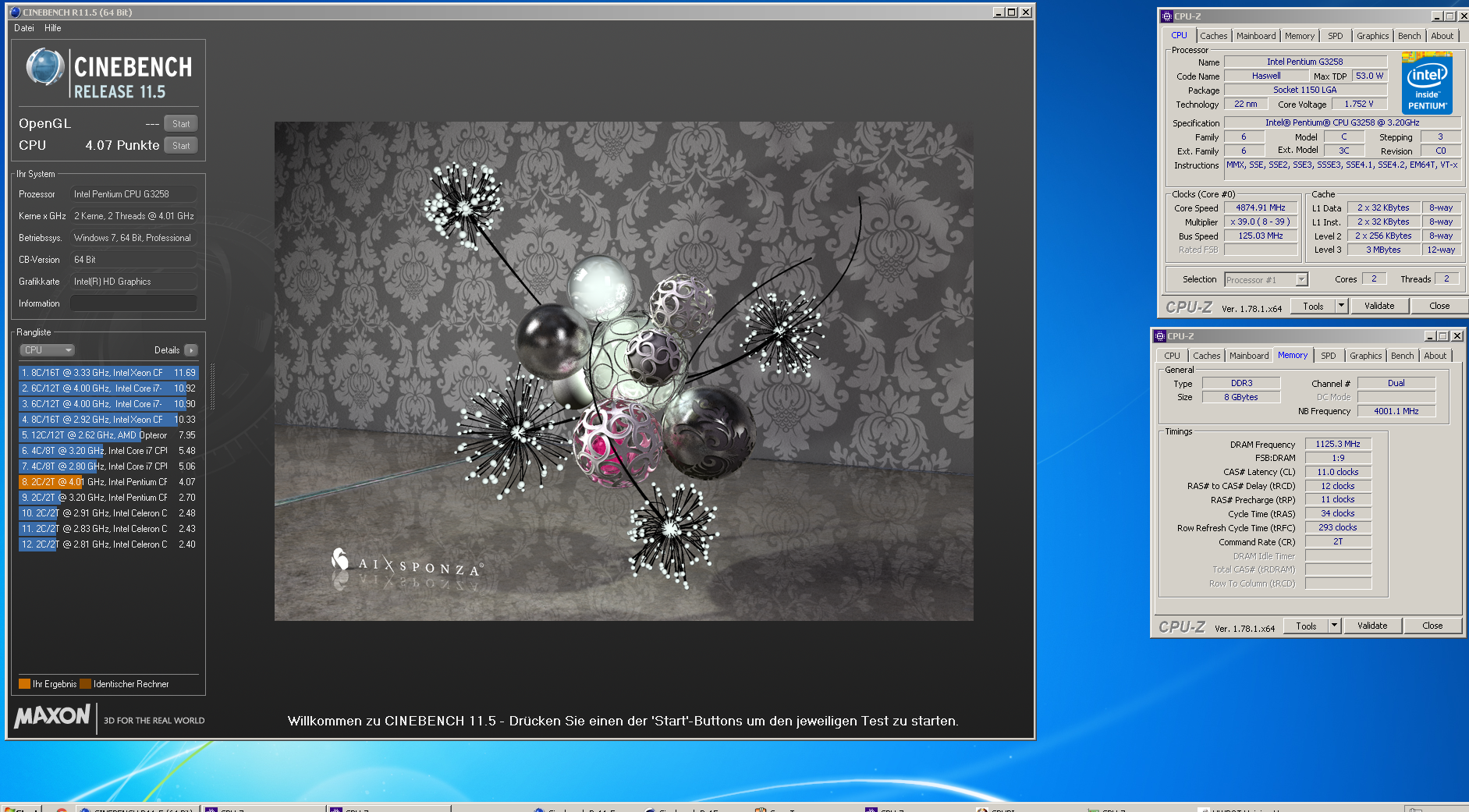
Task: Select ranking row 2 with score 10.92
Action: 108,388
